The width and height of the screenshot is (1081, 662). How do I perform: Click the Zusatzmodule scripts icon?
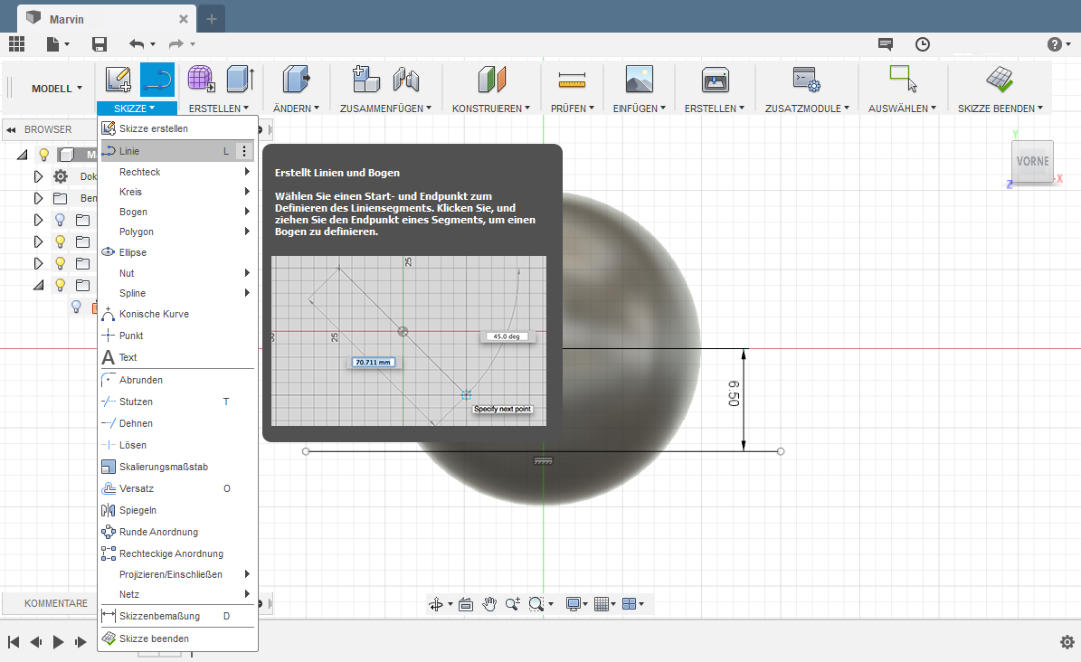click(806, 79)
